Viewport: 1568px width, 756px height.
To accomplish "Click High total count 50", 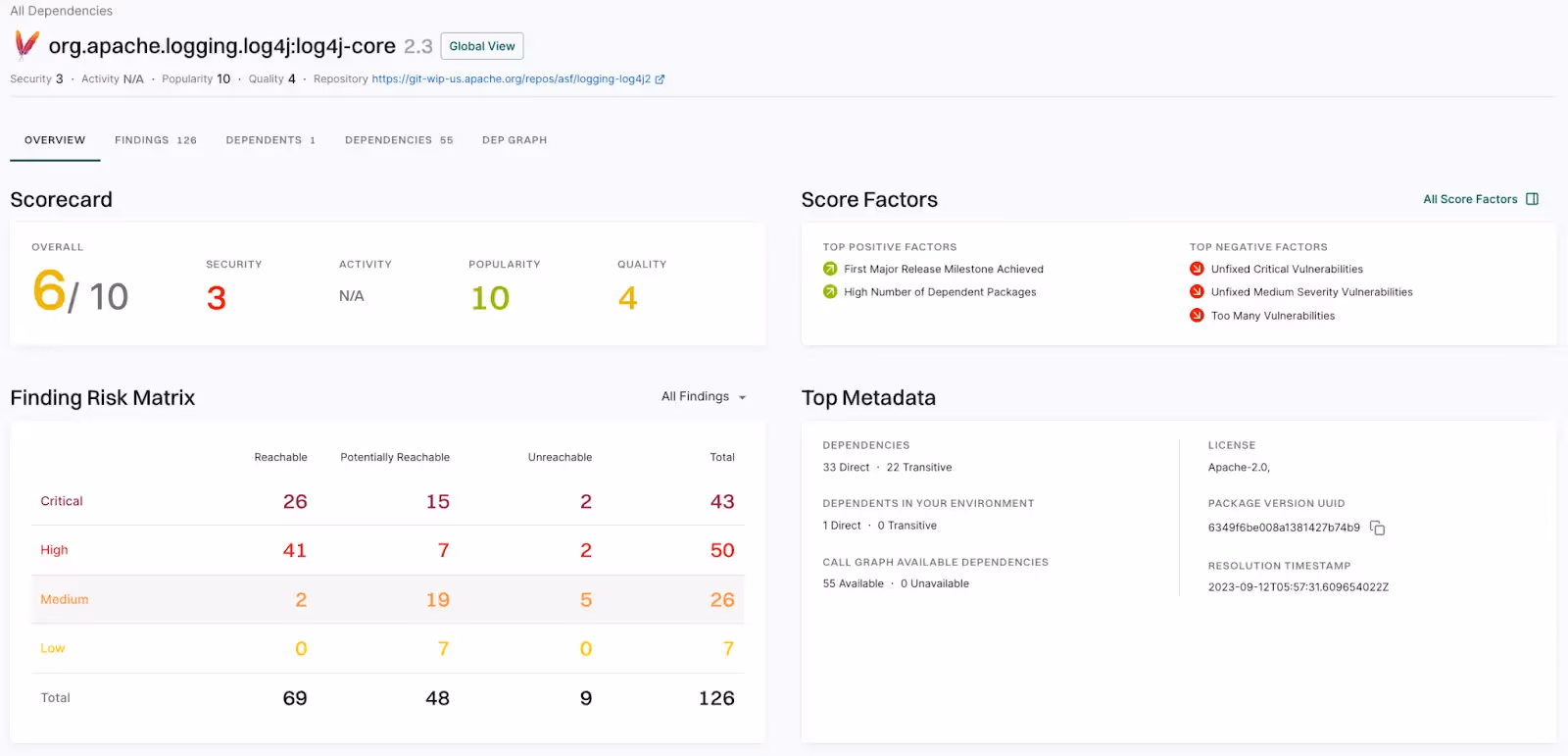I will (x=722, y=550).
